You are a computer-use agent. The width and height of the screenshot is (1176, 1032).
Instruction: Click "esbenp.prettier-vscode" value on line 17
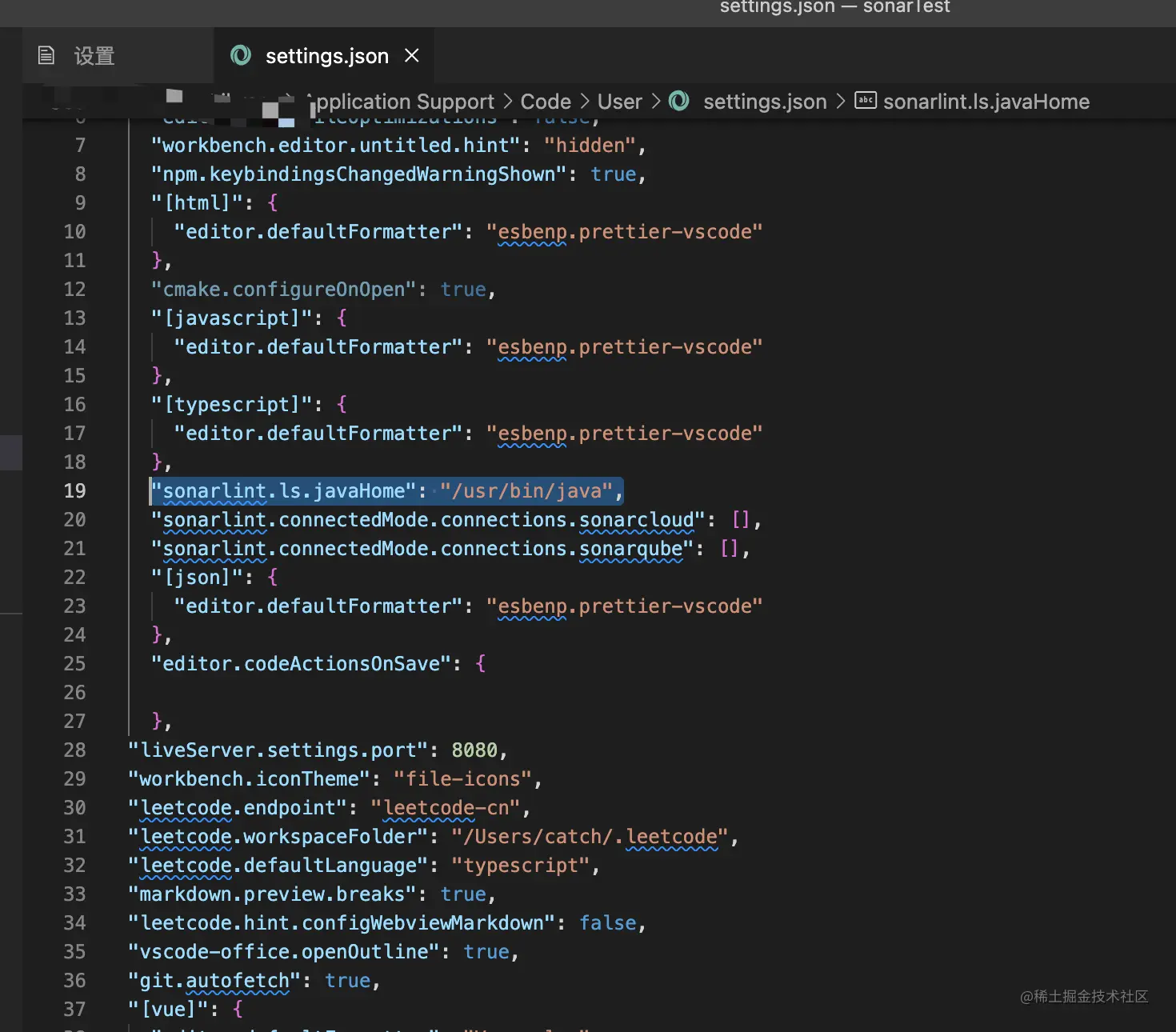(625, 434)
